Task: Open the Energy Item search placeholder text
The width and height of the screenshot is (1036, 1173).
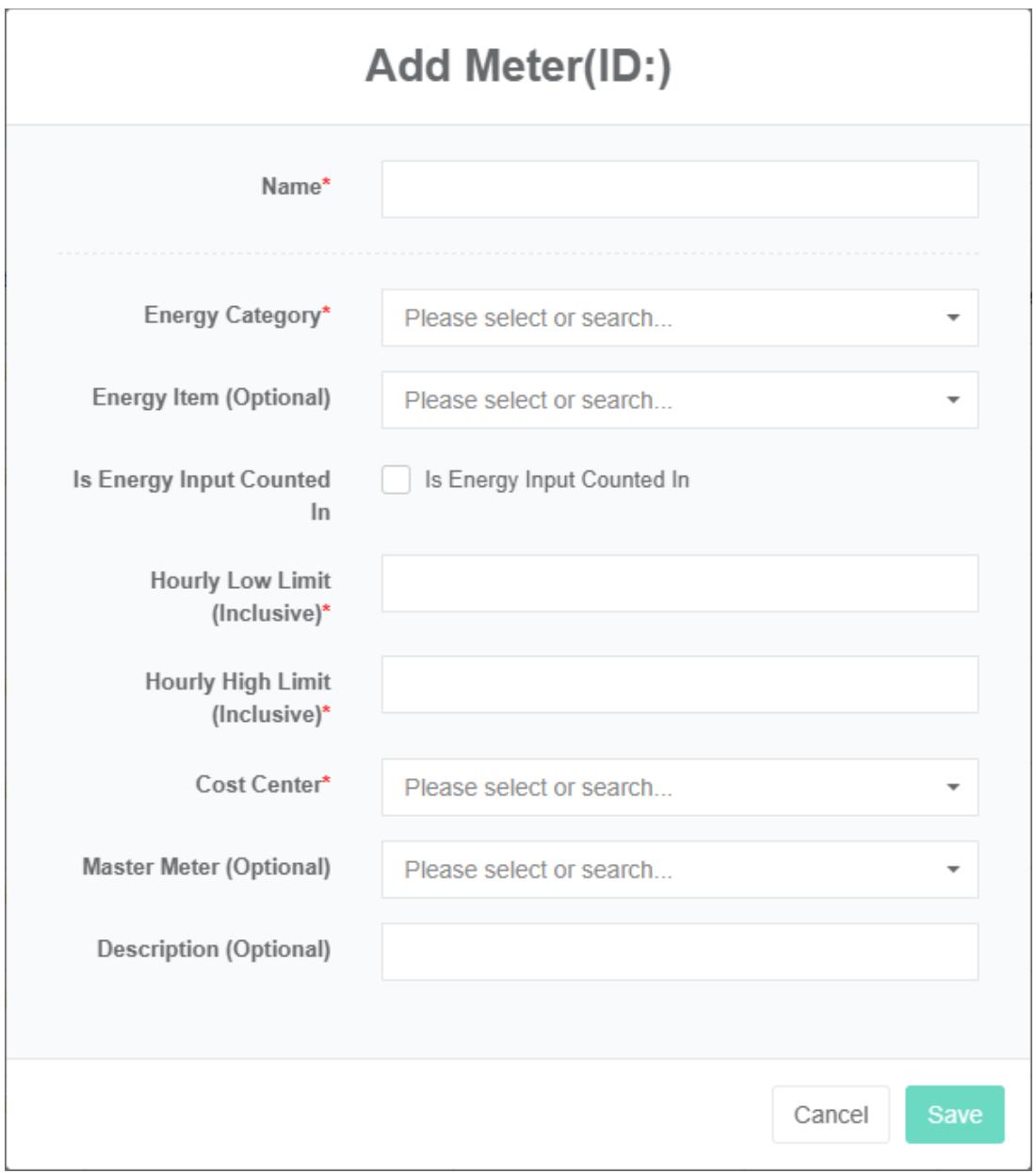Action: (x=538, y=400)
